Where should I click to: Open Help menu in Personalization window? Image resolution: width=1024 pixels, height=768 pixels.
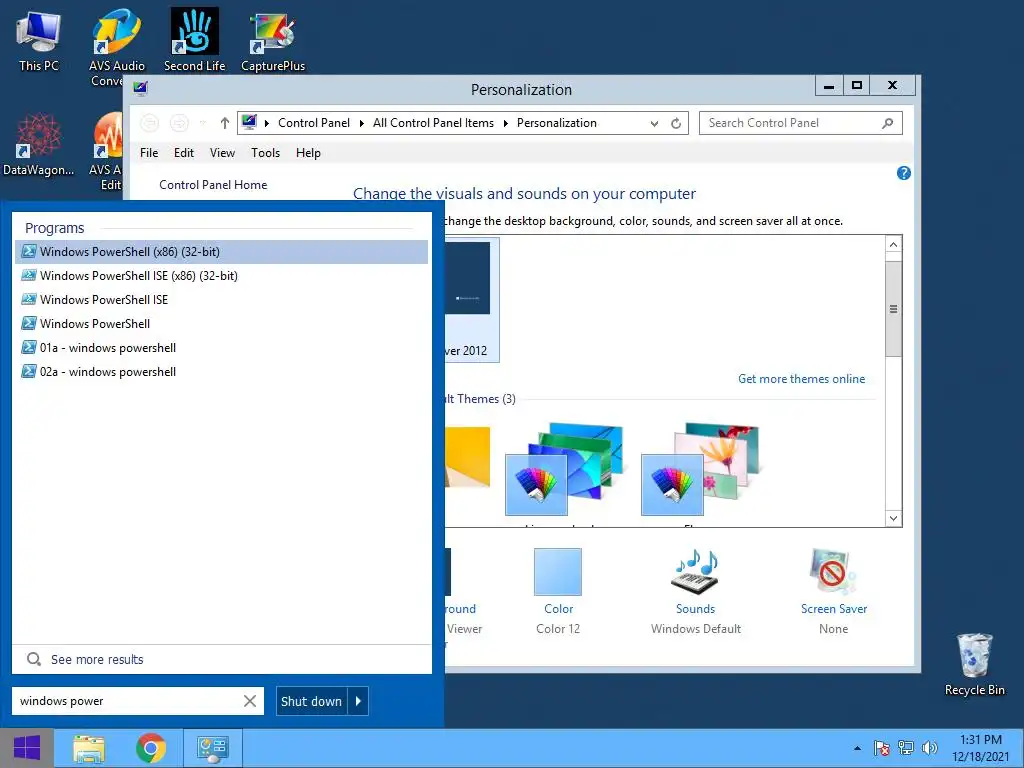pos(308,153)
